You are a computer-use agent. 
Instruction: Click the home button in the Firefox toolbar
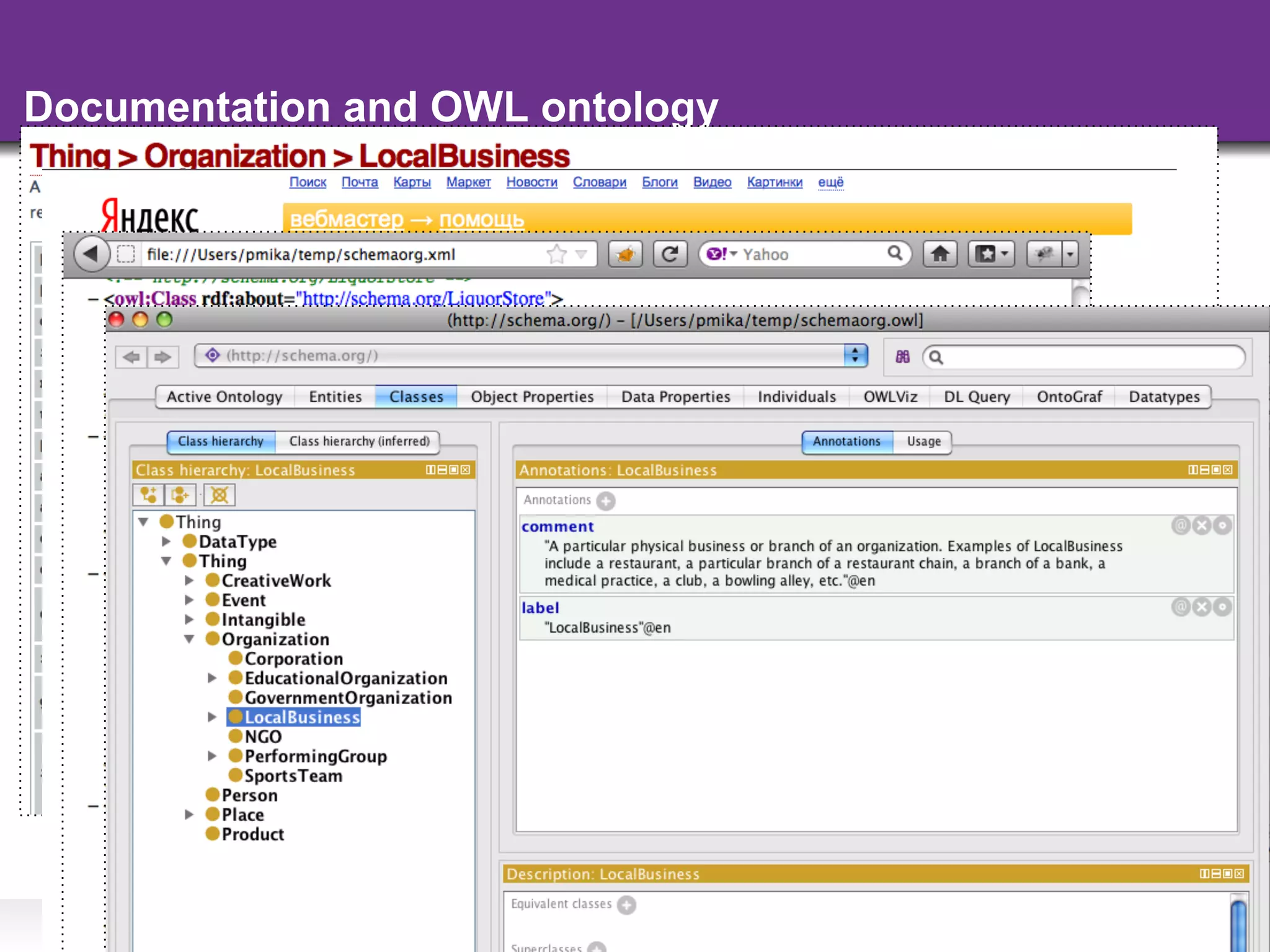(x=939, y=254)
